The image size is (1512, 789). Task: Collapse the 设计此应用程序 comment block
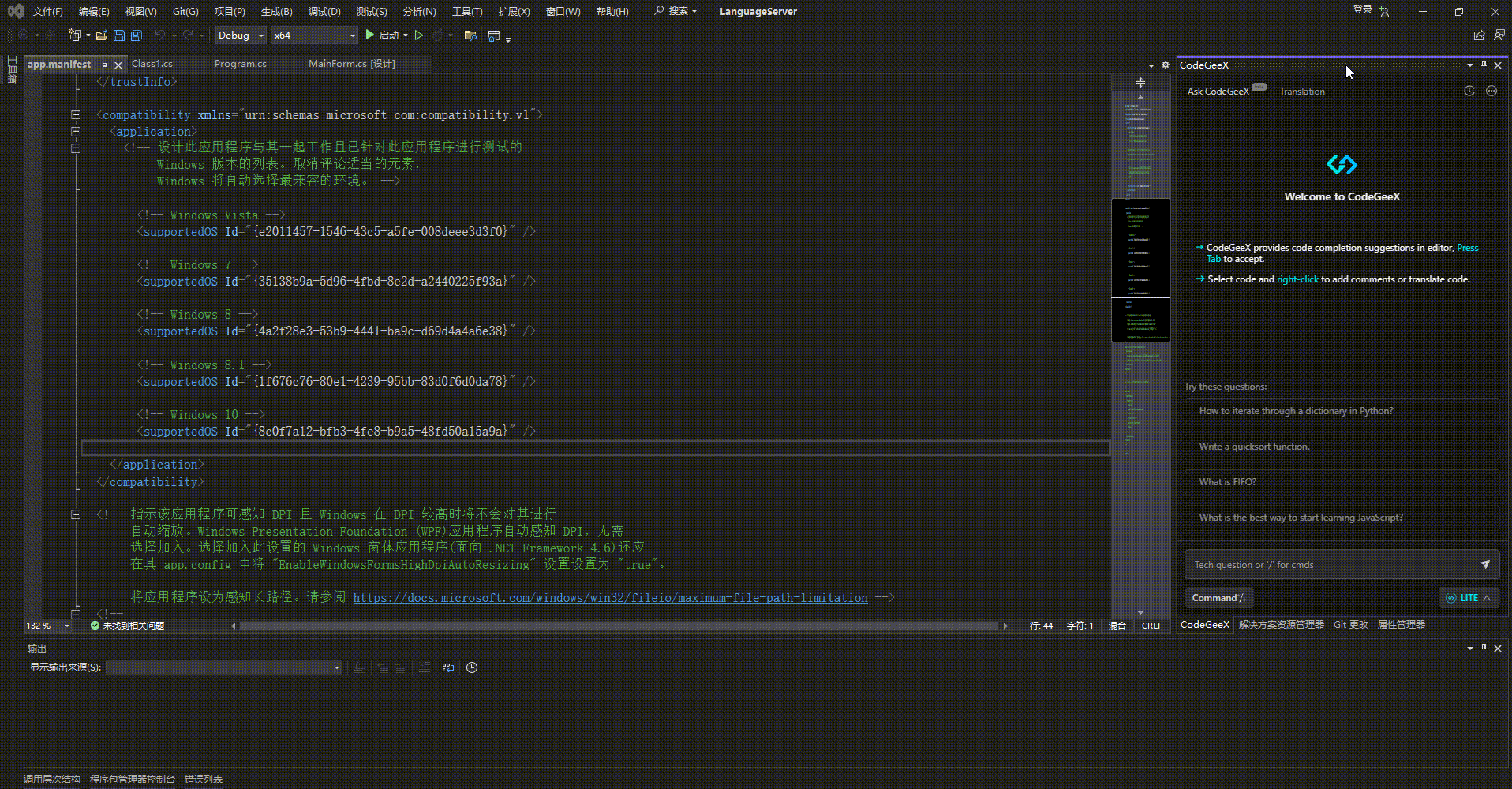(76, 148)
